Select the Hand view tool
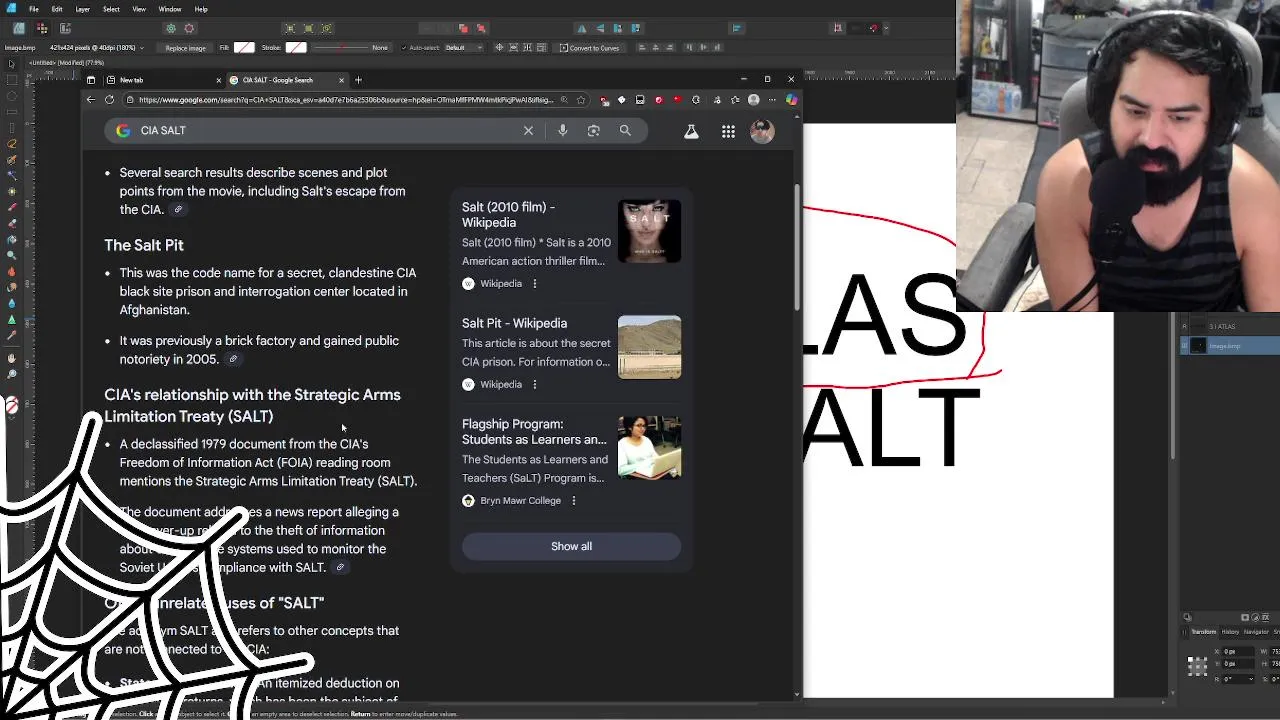 (x=12, y=358)
